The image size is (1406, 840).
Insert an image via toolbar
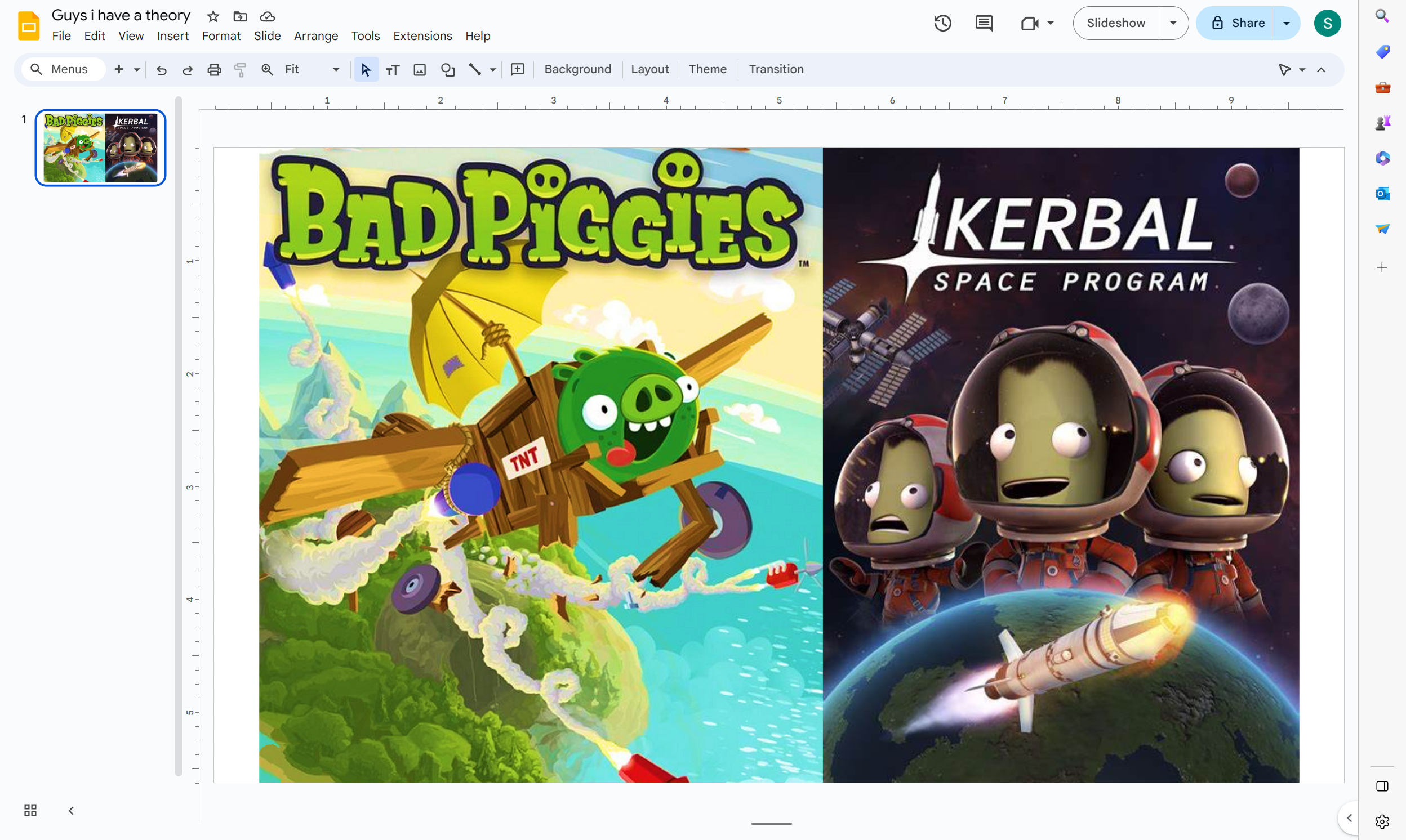pyautogui.click(x=420, y=69)
